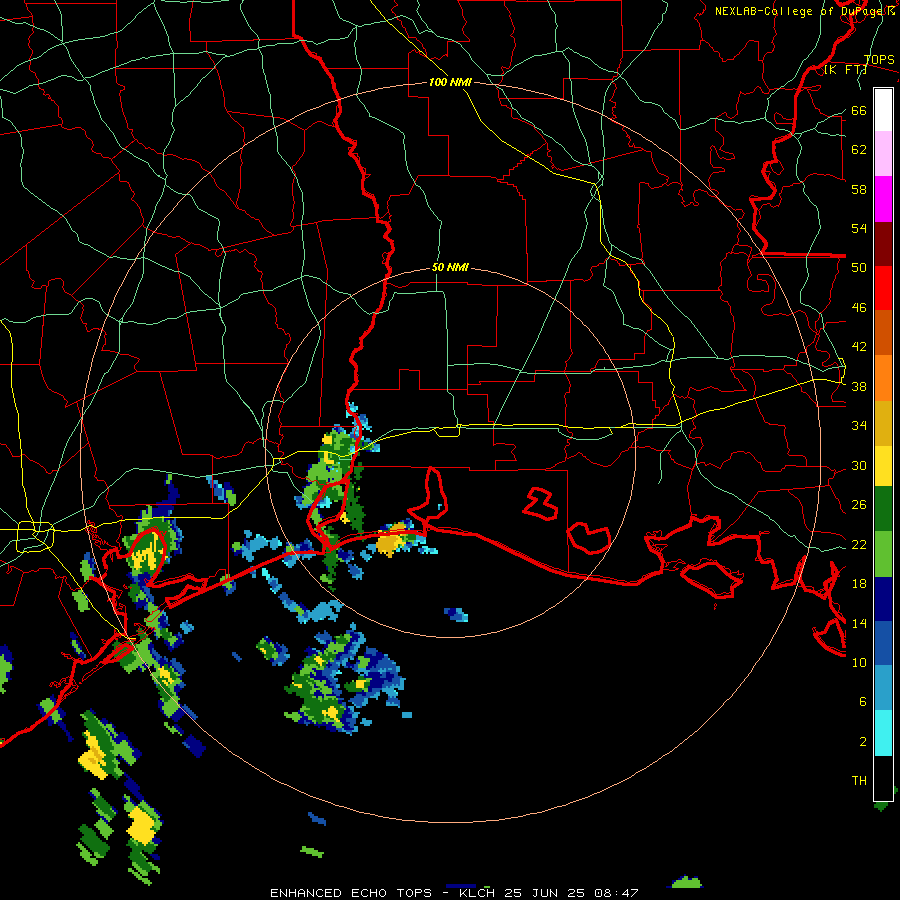The image size is (900, 900).
Task: Click the cyan legend swatch
Action: [x=883, y=733]
